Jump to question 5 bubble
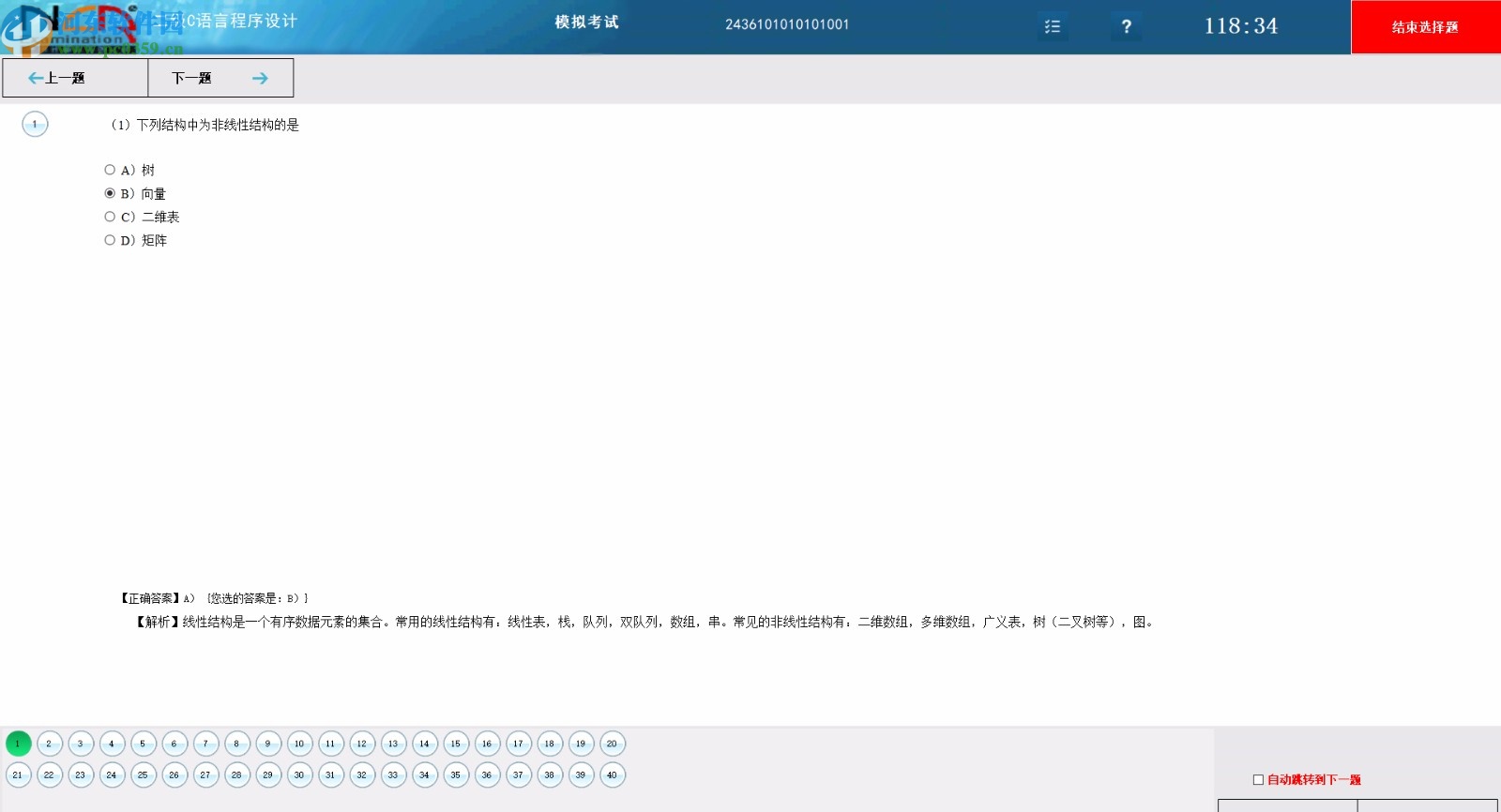 [144, 744]
